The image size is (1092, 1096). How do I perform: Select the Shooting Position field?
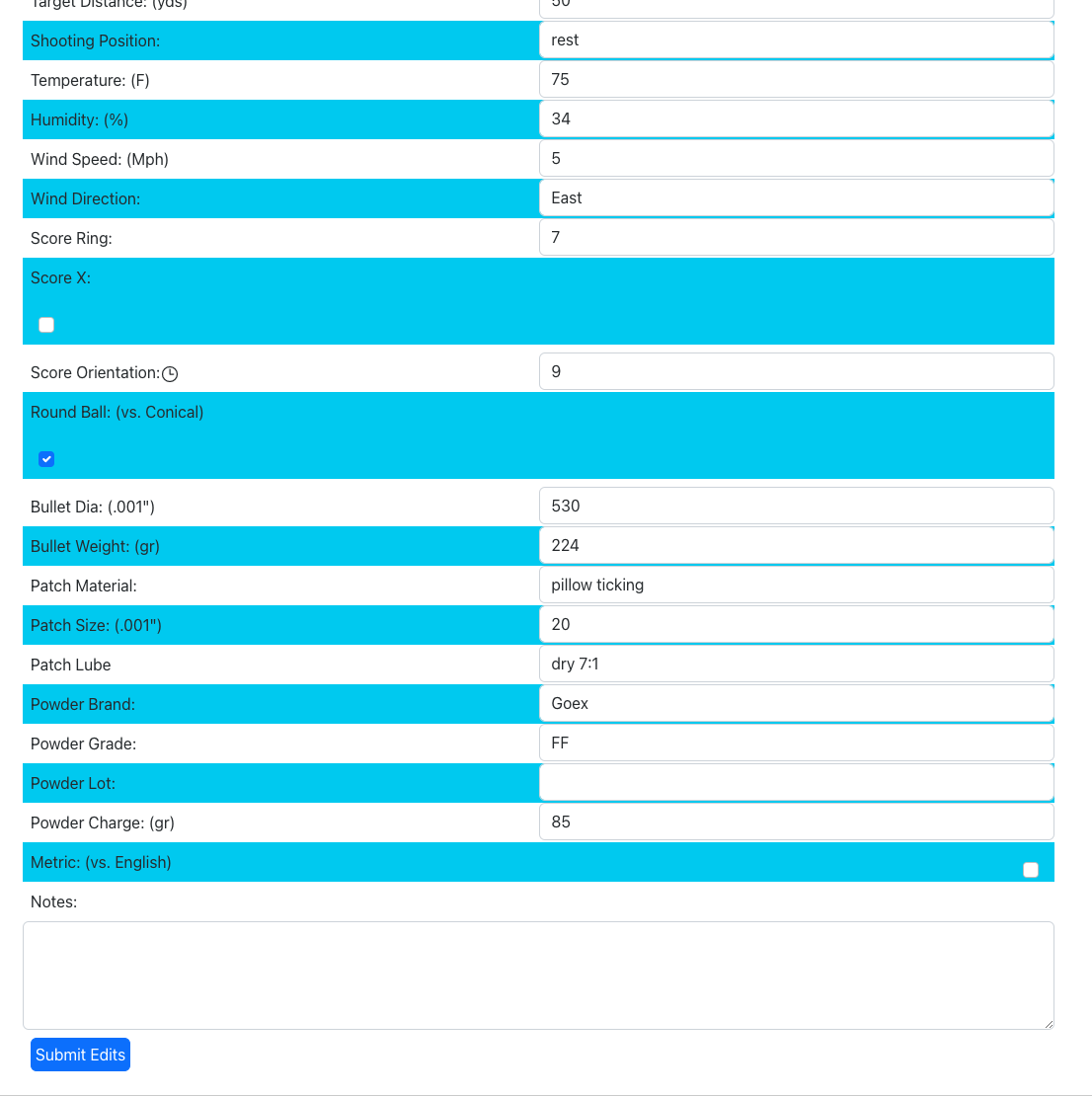point(796,40)
